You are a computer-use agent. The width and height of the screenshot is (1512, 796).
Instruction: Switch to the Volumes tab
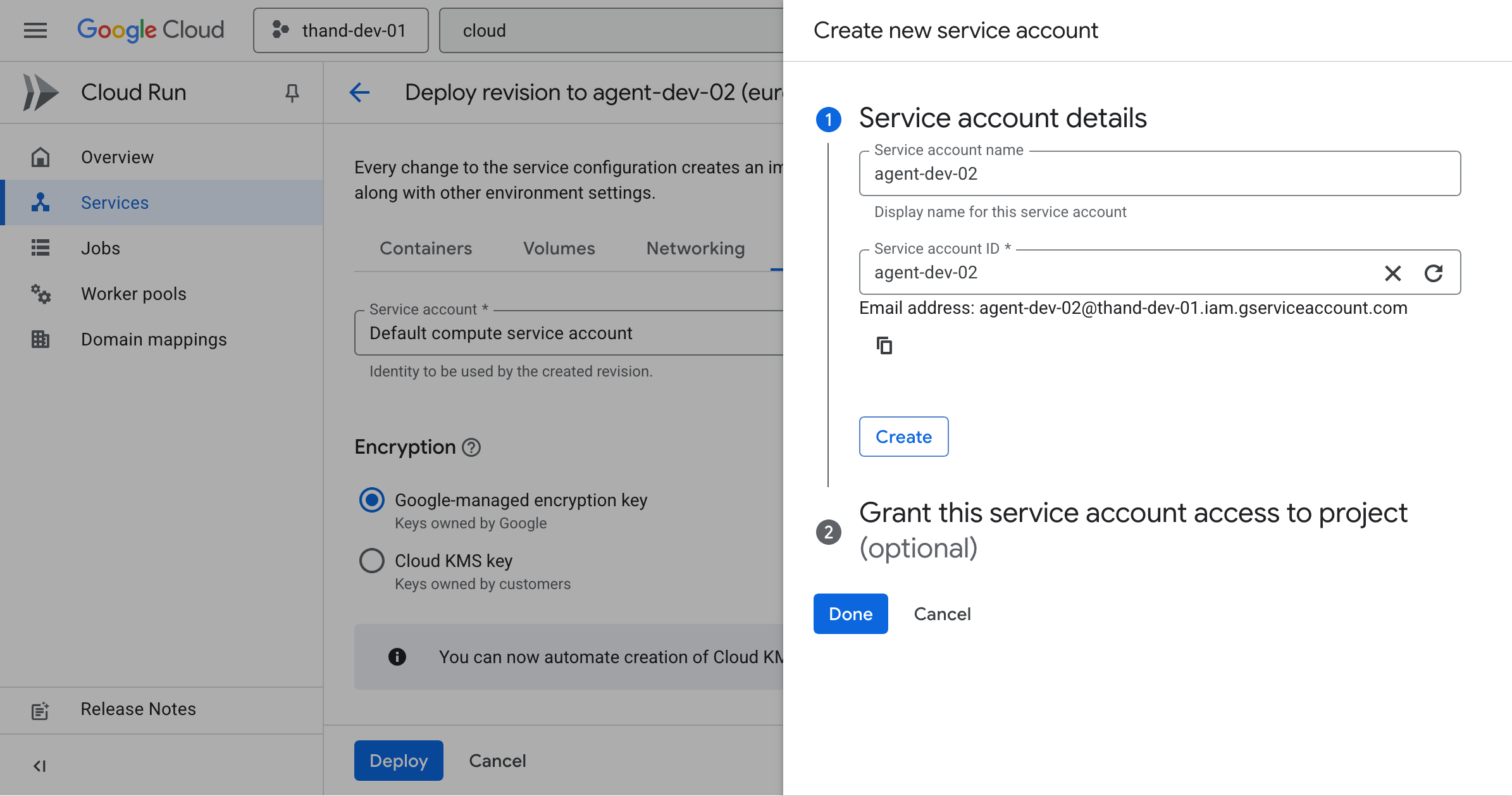click(x=559, y=248)
